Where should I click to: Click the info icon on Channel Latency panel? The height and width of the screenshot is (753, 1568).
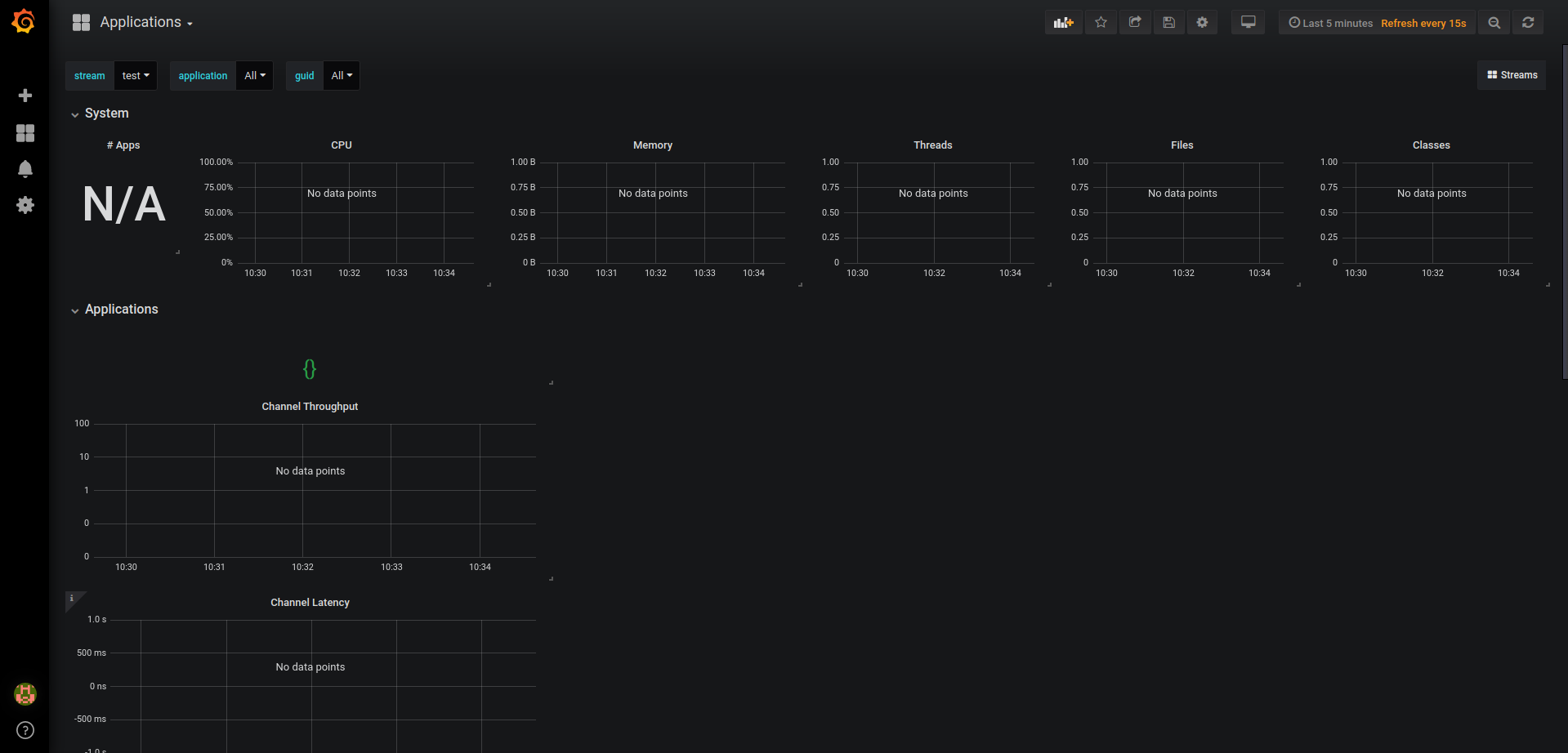pos(72,598)
